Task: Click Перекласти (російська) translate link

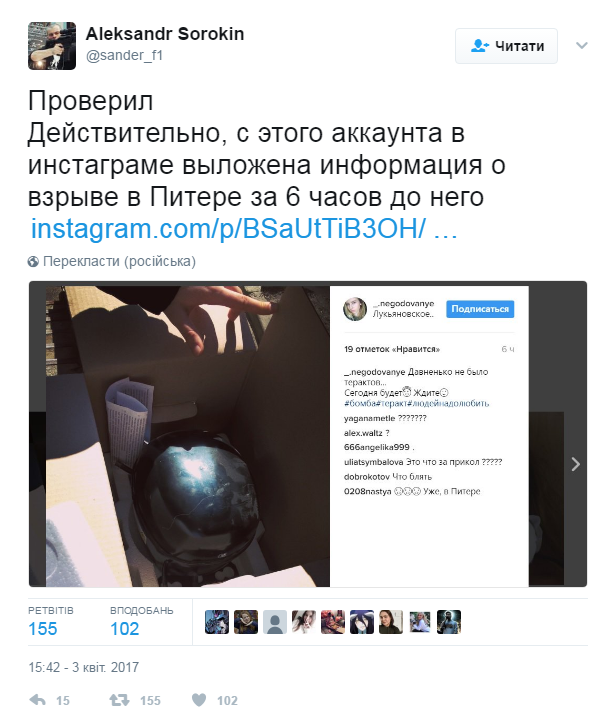Action: pyautogui.click(x=119, y=261)
